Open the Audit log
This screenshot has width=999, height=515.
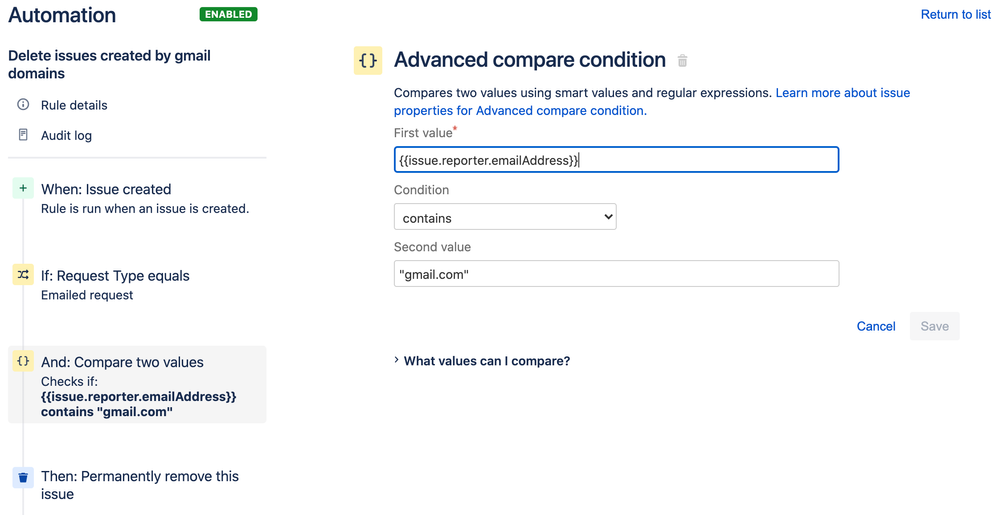[66, 135]
